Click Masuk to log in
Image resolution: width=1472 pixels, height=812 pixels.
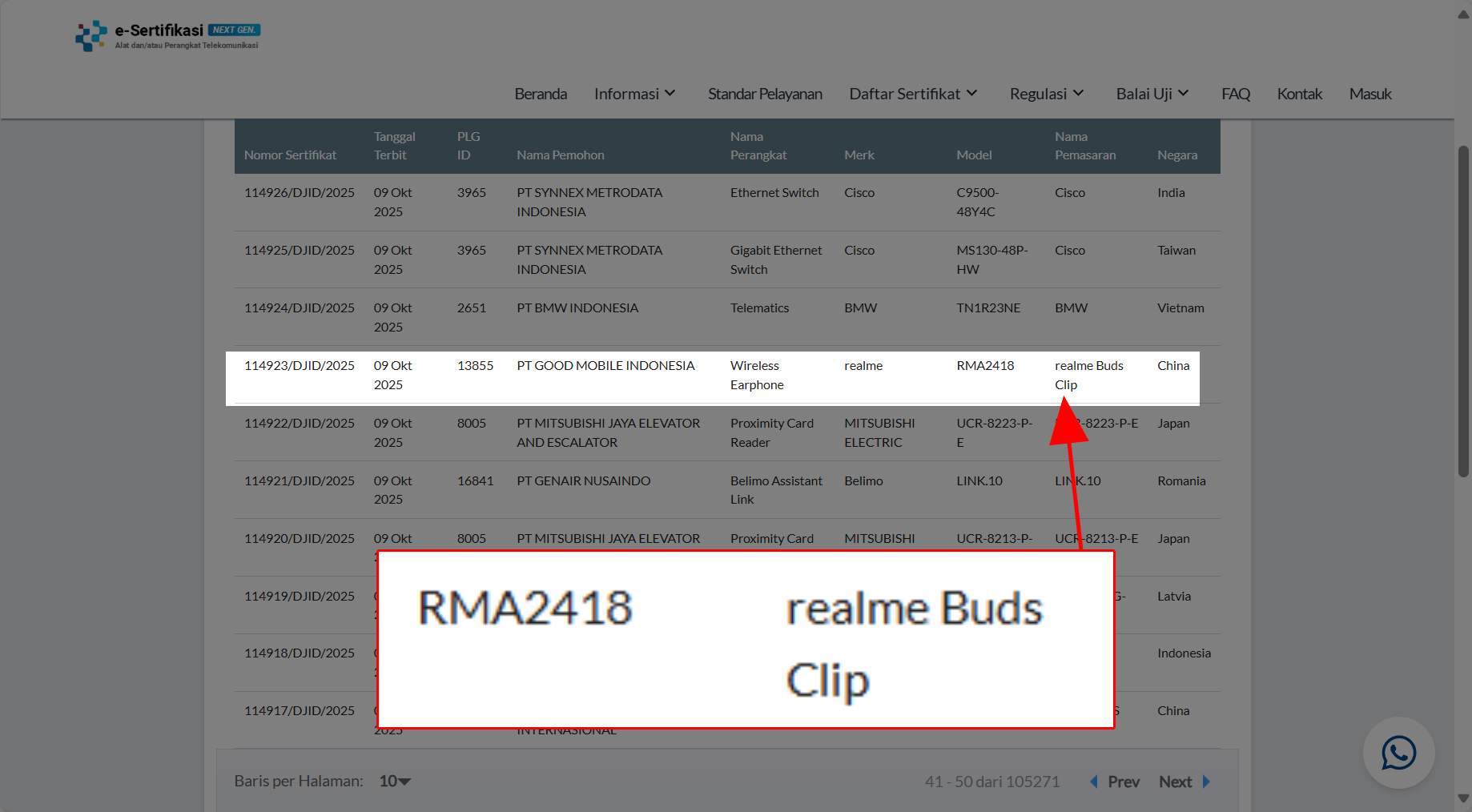pos(1370,94)
